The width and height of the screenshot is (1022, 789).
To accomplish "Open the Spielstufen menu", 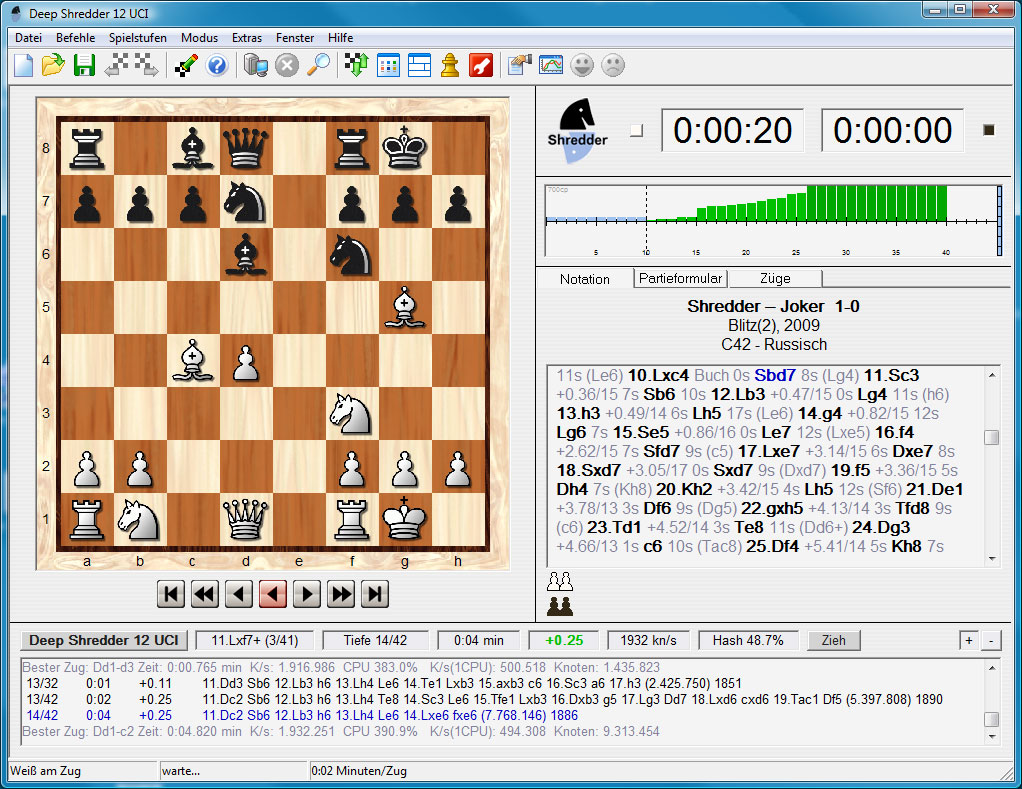I will coord(138,38).
